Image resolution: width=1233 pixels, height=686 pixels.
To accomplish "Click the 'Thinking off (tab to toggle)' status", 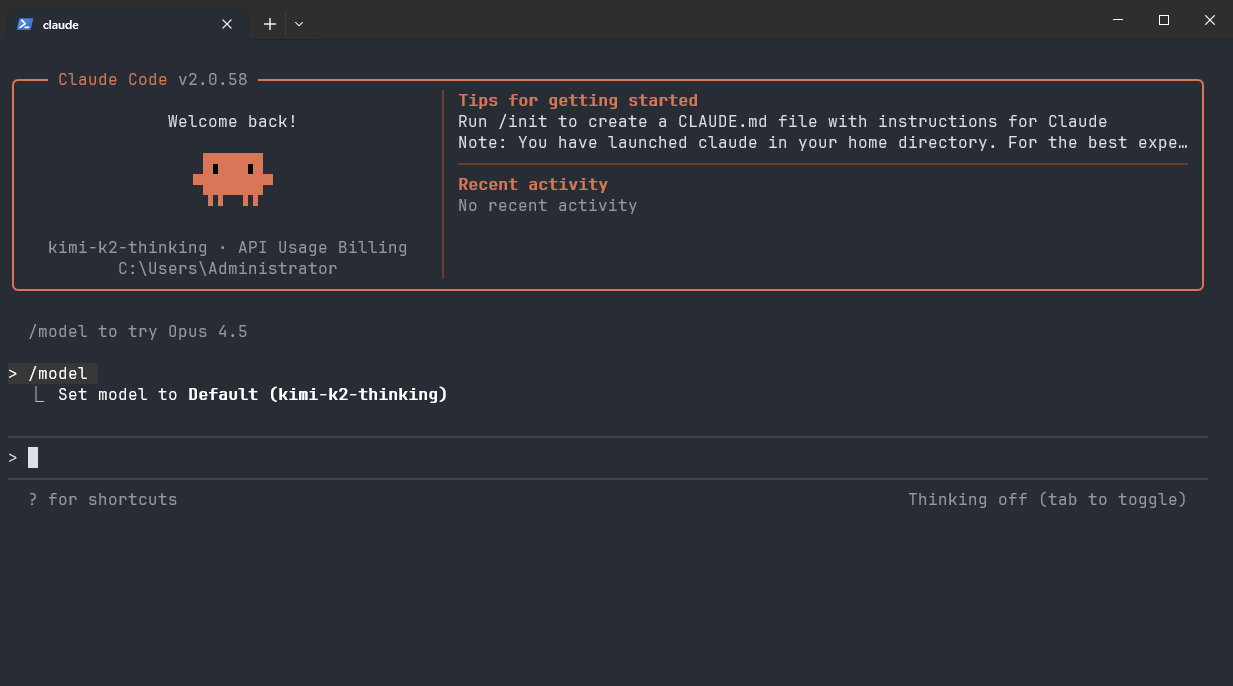I will 1047,499.
